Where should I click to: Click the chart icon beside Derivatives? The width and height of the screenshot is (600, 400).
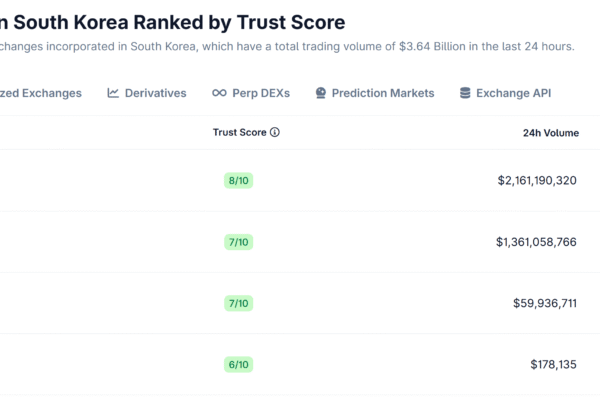(x=114, y=93)
